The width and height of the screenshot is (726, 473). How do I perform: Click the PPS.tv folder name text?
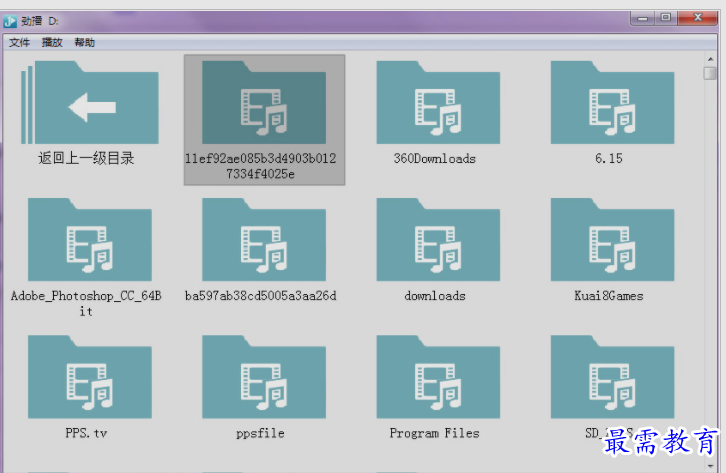(x=86, y=433)
